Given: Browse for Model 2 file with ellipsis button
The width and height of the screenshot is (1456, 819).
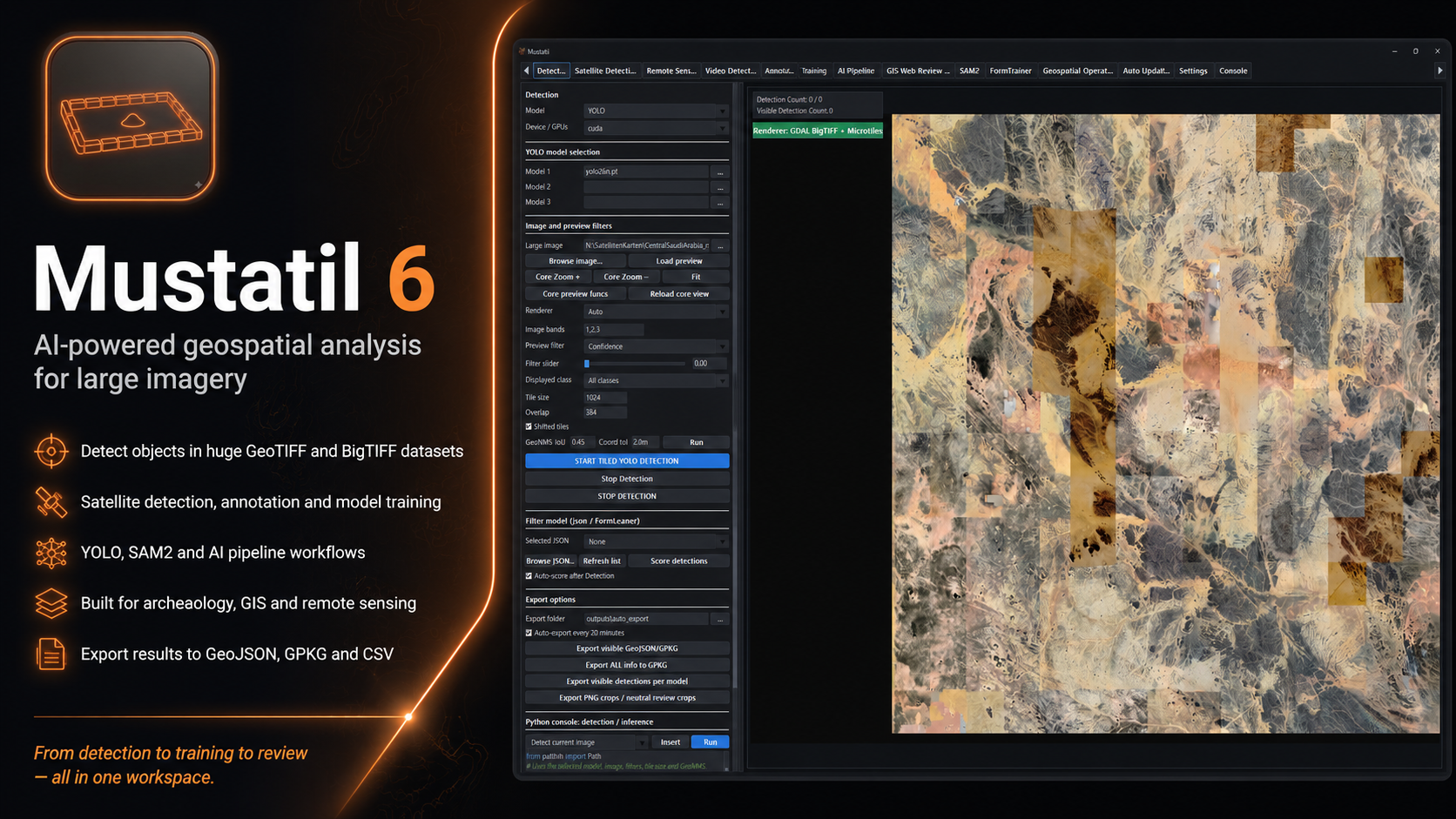Looking at the screenshot, I should coord(720,187).
